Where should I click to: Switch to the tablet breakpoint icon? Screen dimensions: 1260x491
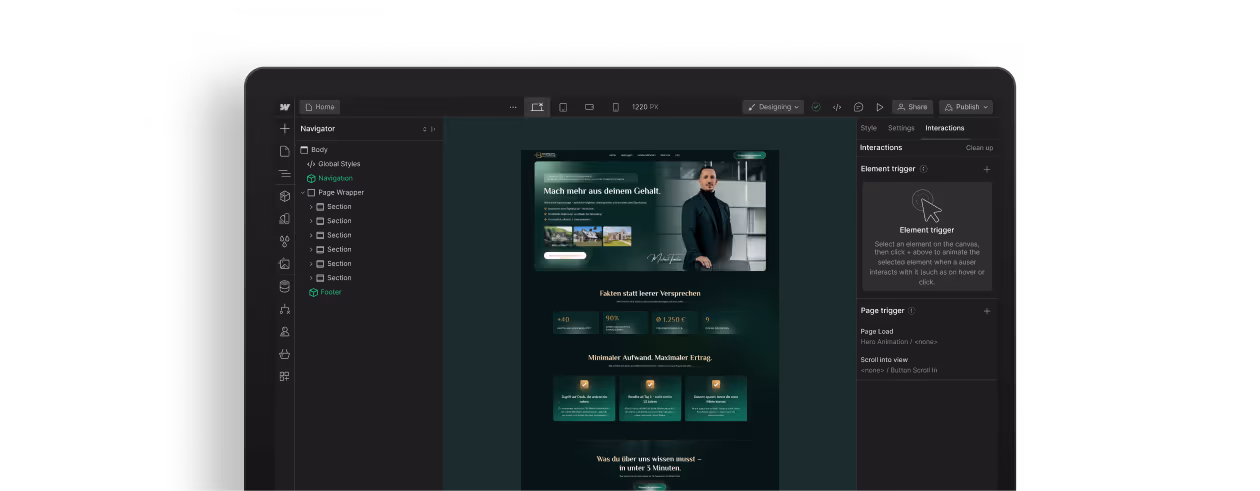pos(563,107)
